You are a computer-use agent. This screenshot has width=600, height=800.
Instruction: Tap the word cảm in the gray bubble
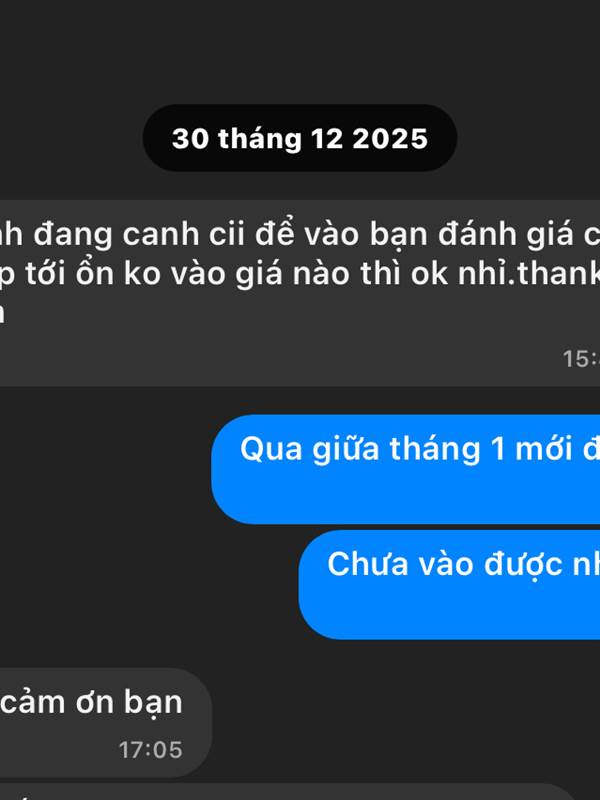[x=34, y=703]
